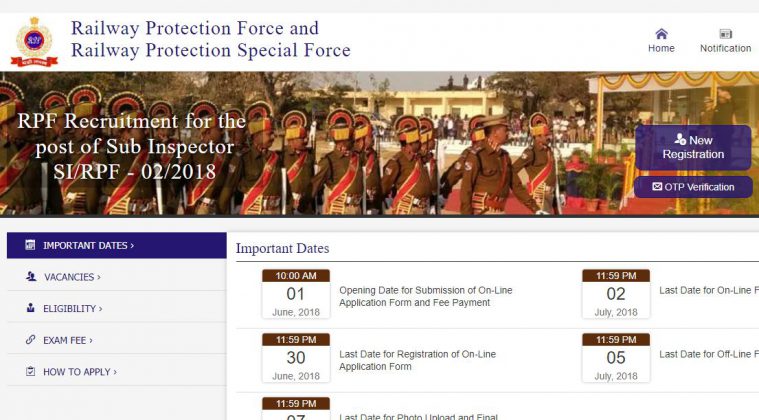Select the EXAM FEE sidebar tab
The width and height of the screenshot is (759, 420).
click(x=117, y=340)
